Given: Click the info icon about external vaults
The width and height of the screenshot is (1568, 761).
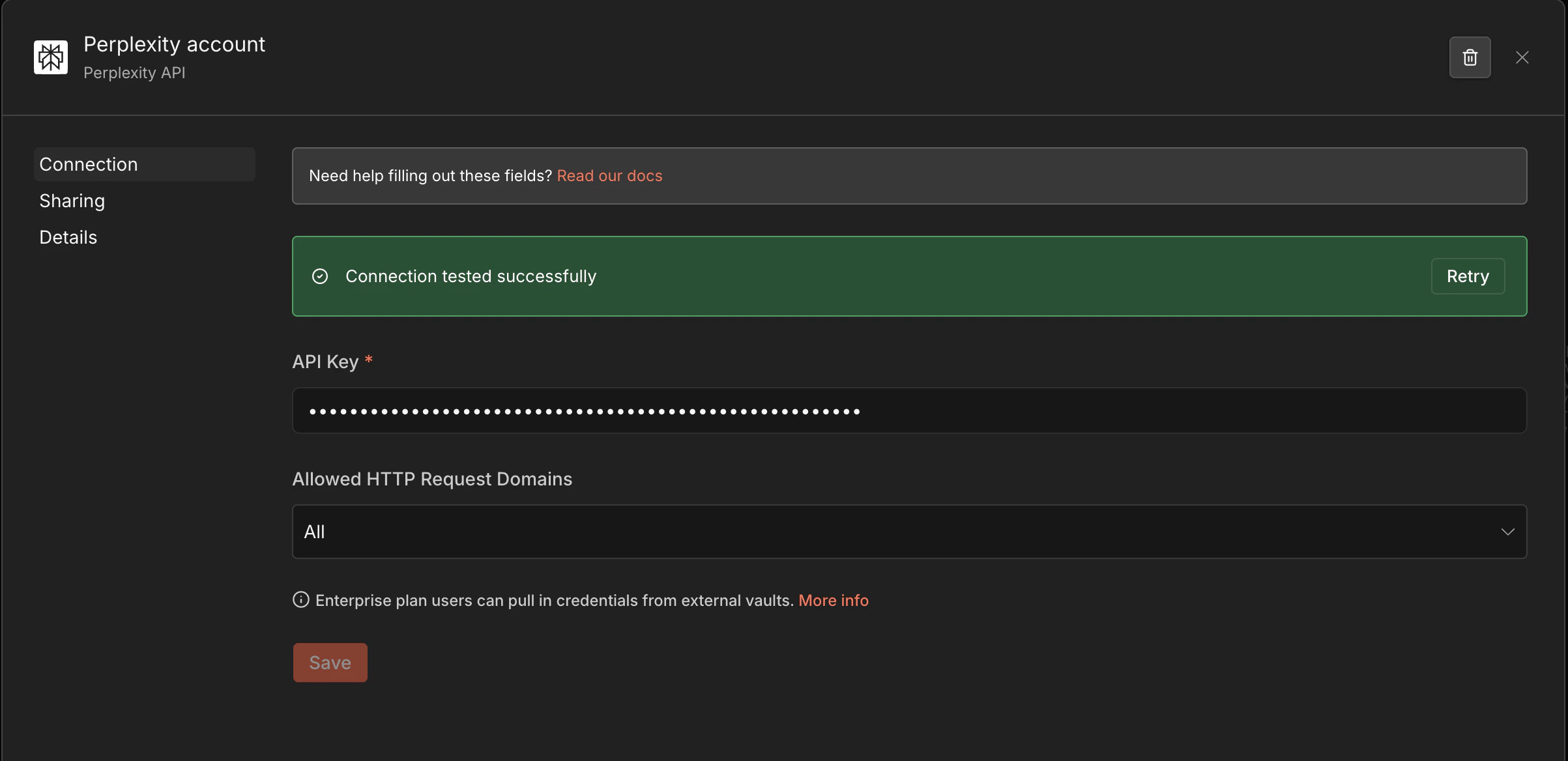Looking at the screenshot, I should click(300, 600).
